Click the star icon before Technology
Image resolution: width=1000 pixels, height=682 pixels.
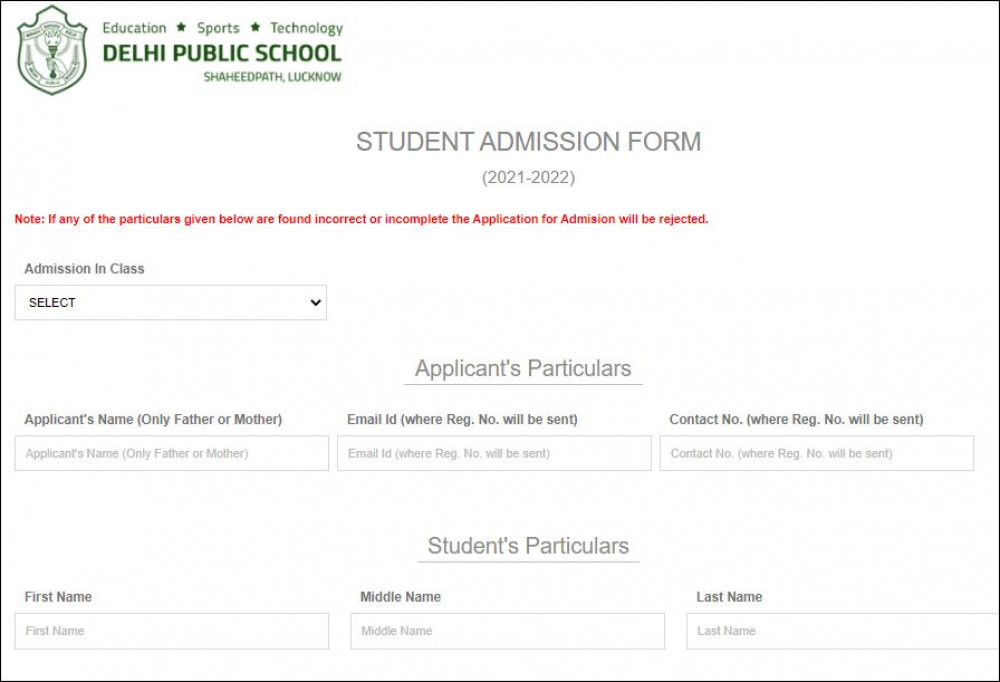(255, 28)
